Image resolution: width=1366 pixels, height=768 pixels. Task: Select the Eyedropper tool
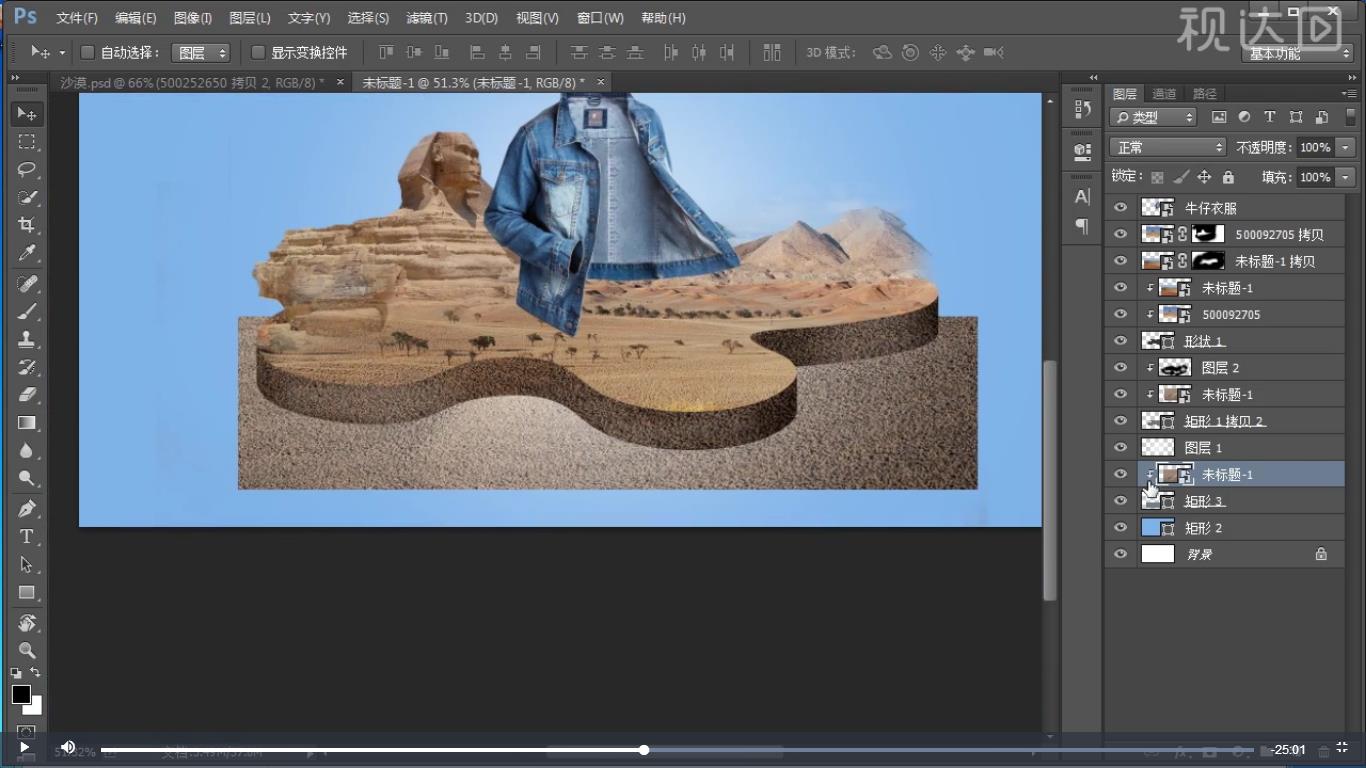tap(27, 254)
